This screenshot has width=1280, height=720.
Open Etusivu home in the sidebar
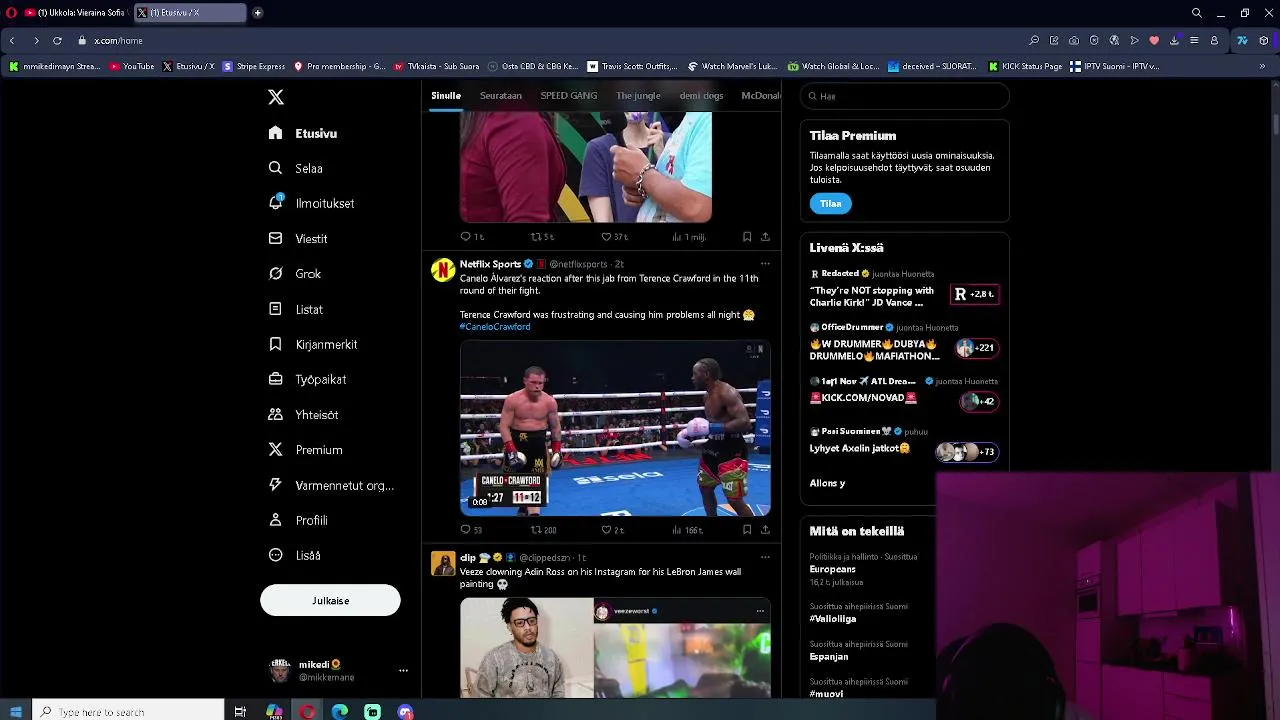[303, 133]
